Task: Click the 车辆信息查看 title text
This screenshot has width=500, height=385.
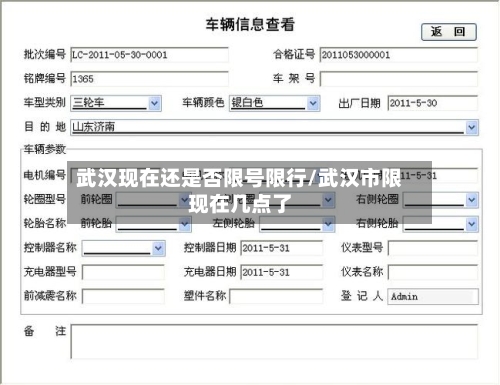Action: 250,24
